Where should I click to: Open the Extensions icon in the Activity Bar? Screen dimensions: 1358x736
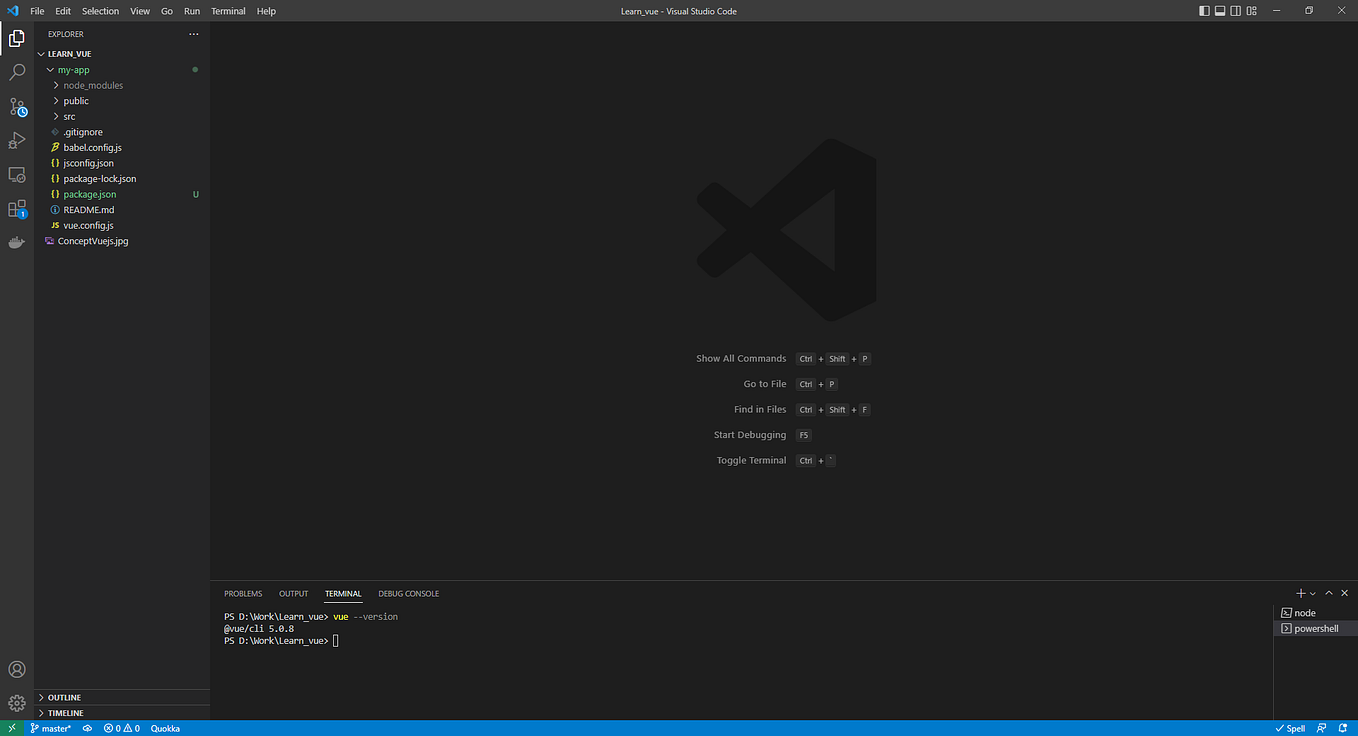(x=16, y=208)
